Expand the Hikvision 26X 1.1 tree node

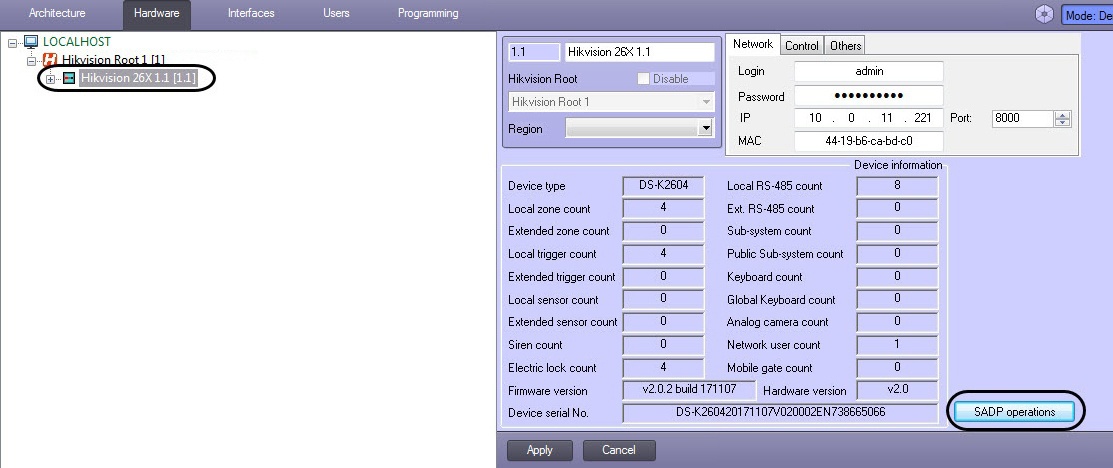click(x=50, y=79)
